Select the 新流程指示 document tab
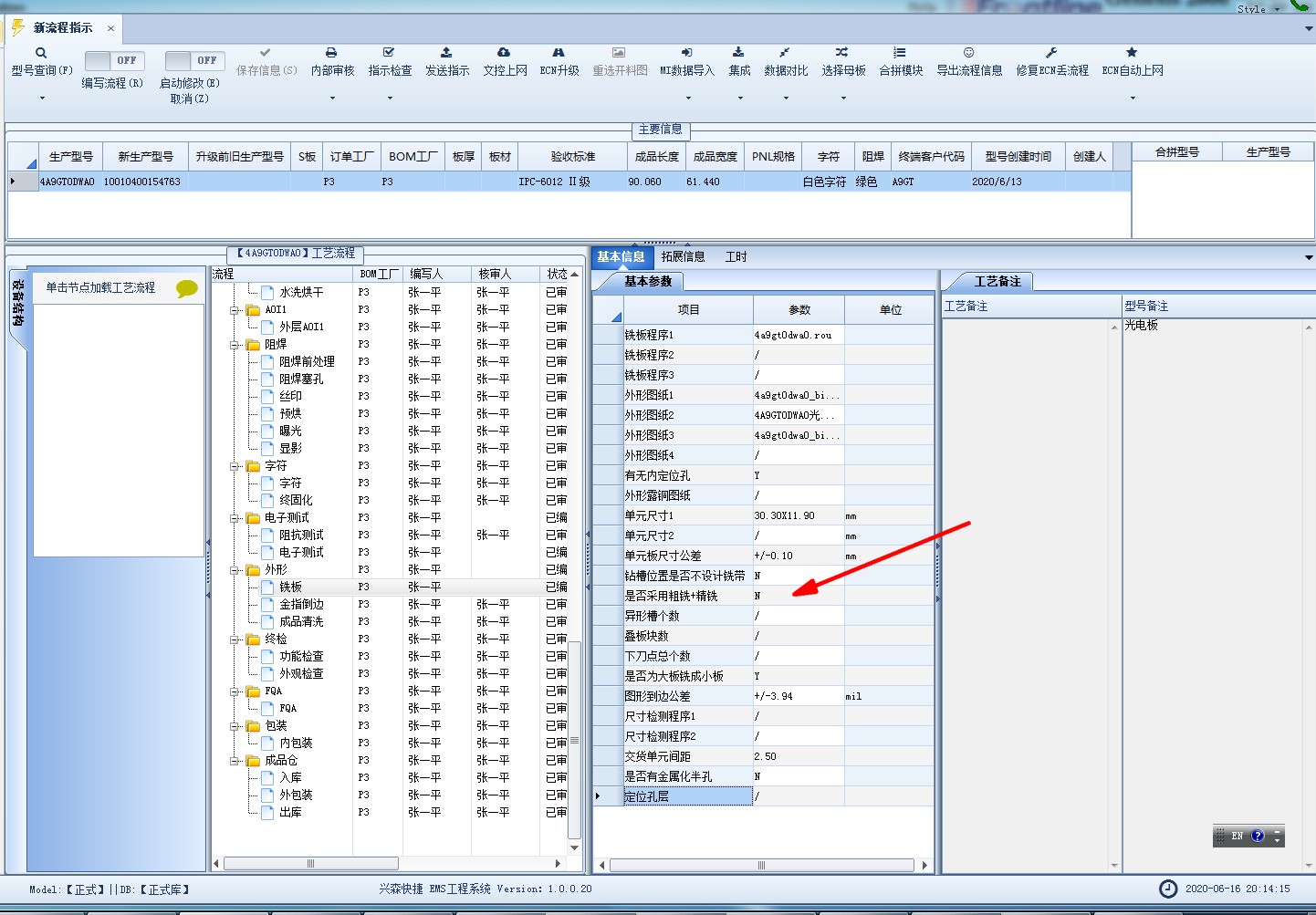 point(63,28)
